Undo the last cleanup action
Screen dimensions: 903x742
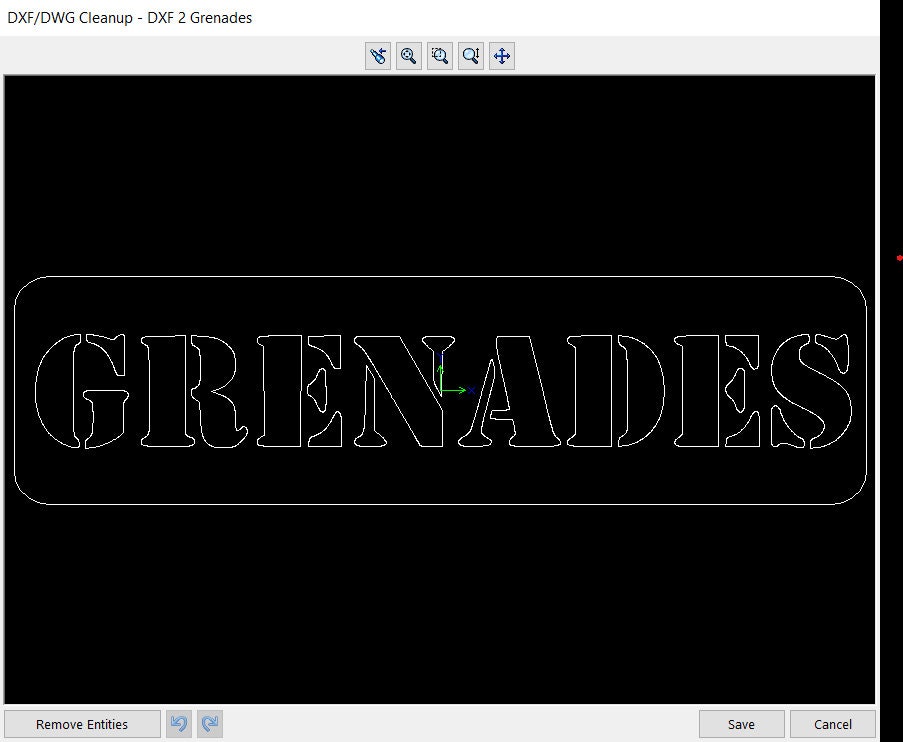[x=179, y=724]
